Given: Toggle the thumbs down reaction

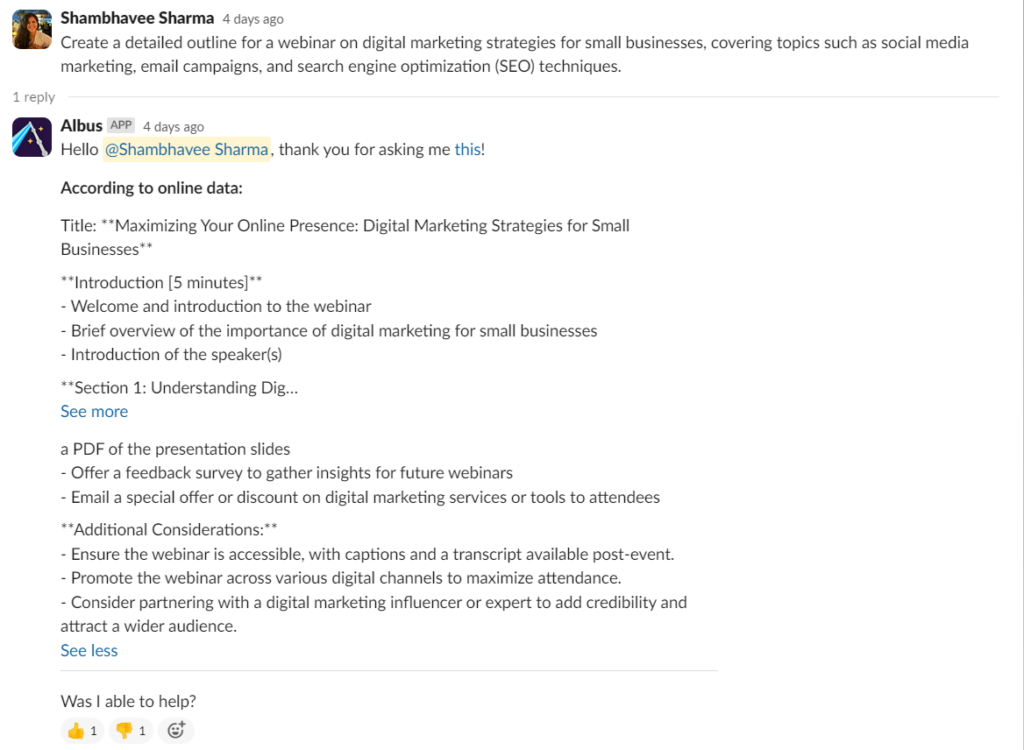Looking at the screenshot, I should tap(131, 731).
